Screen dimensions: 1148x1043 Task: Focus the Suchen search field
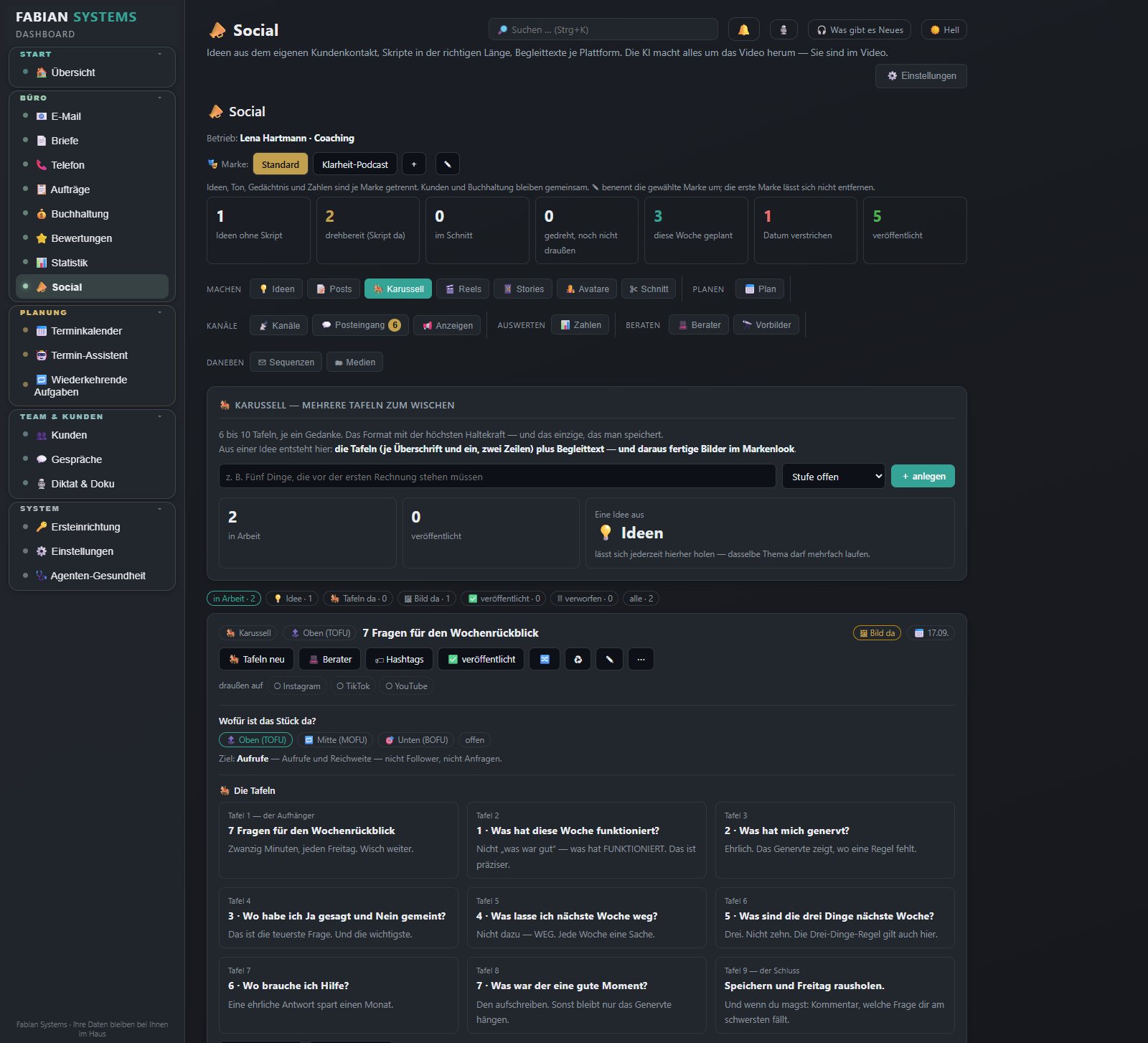603,29
